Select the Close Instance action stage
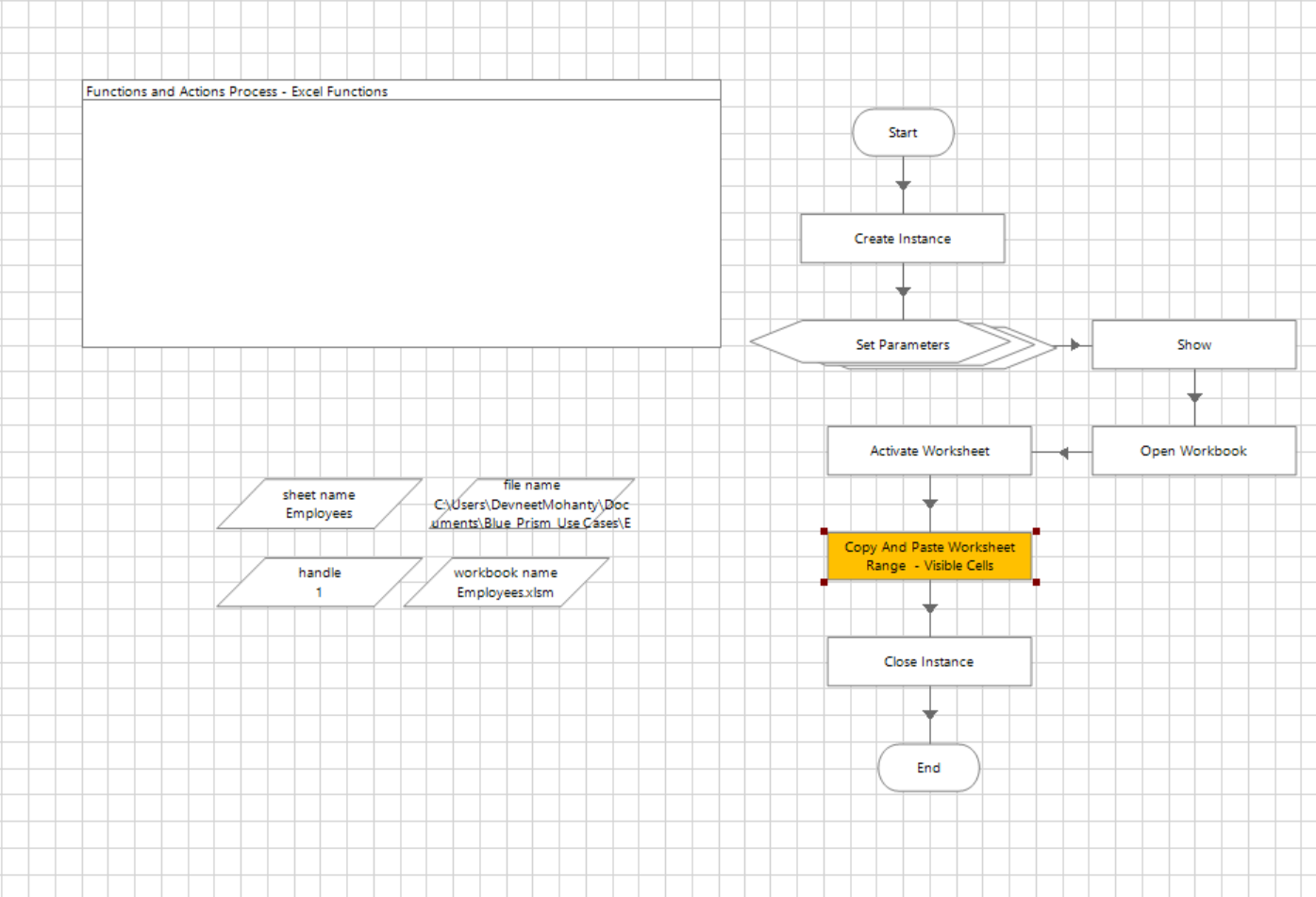Image resolution: width=1316 pixels, height=897 pixels. point(929,661)
